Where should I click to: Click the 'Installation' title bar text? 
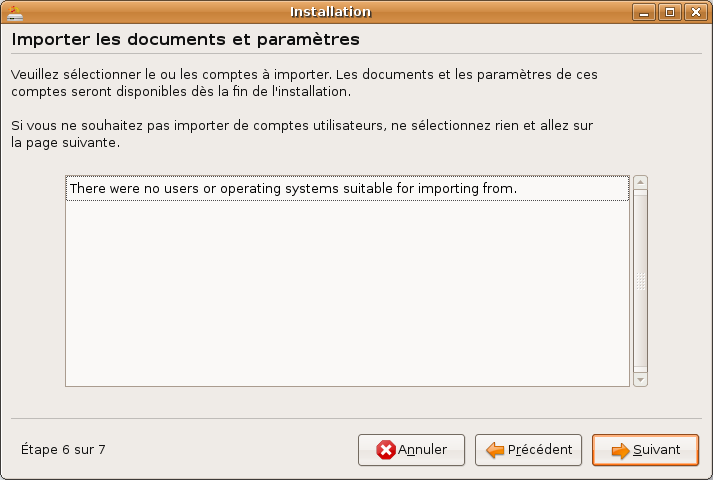pyautogui.click(x=331, y=12)
